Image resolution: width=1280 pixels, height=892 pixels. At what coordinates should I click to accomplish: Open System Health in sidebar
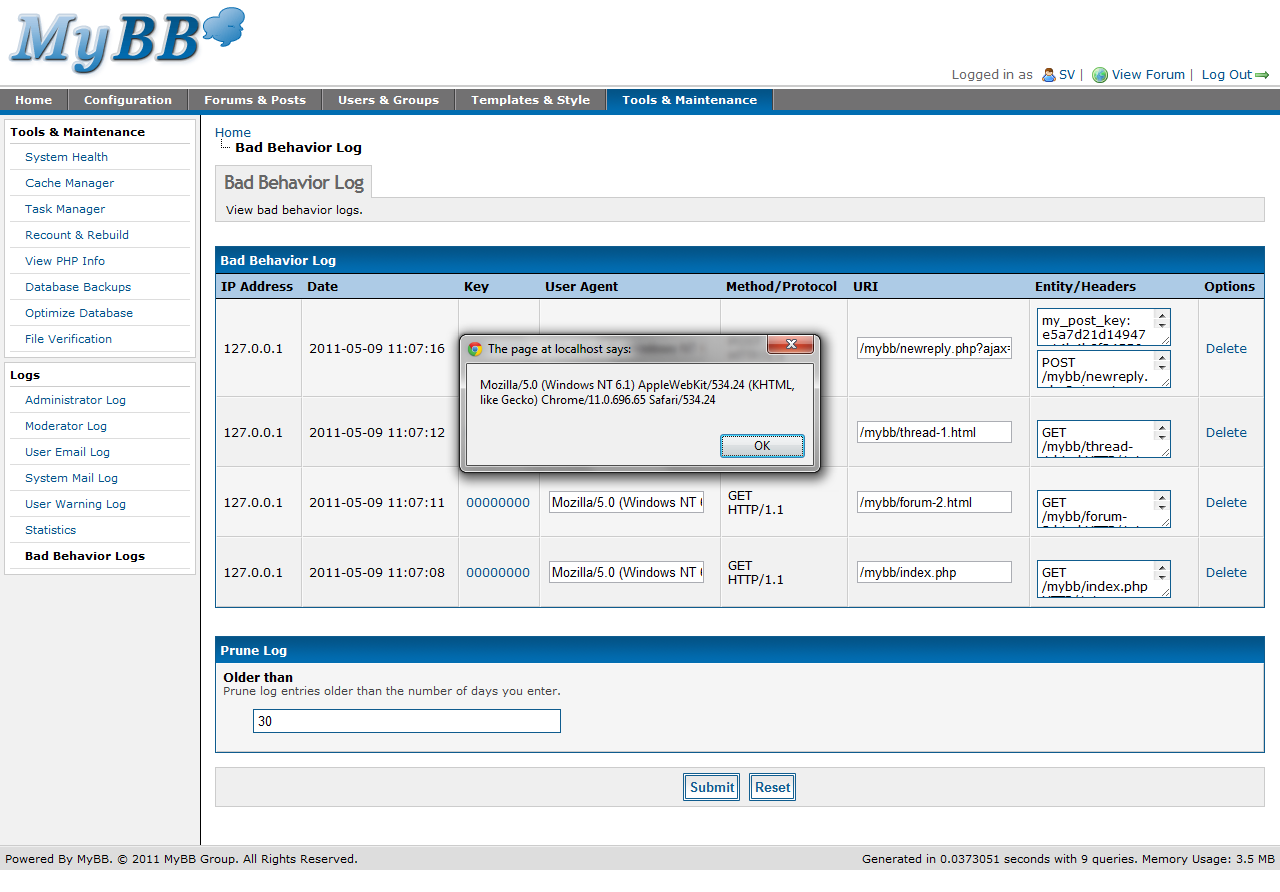point(66,157)
